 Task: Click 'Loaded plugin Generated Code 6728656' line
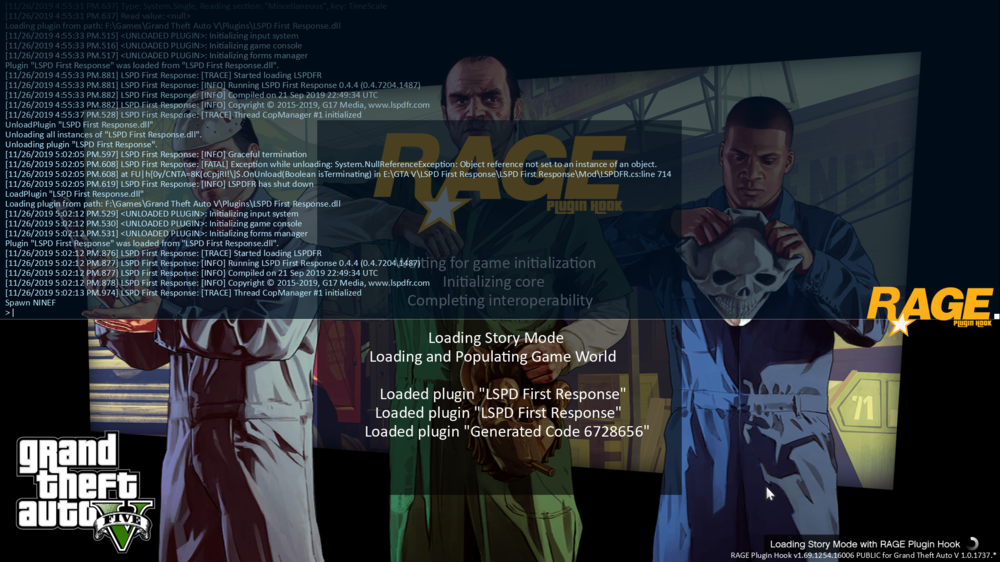(507, 432)
